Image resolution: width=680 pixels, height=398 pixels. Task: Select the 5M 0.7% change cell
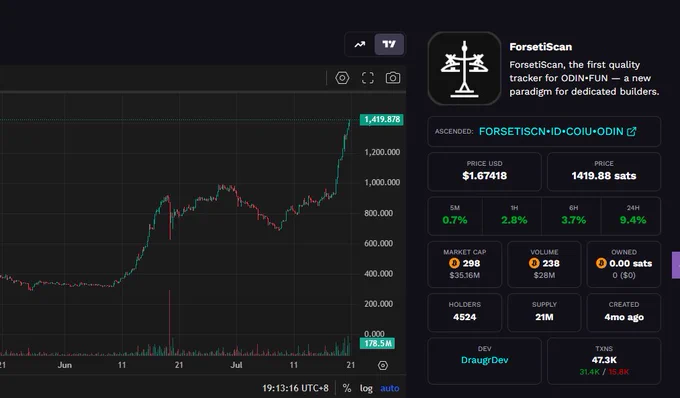(455, 216)
